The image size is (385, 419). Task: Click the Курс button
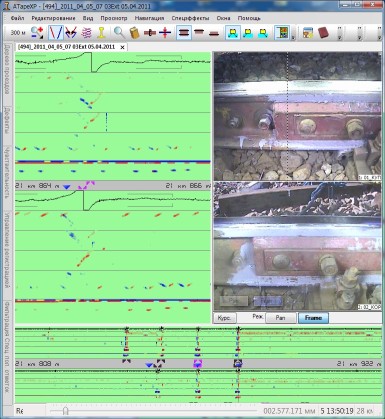coord(224,318)
